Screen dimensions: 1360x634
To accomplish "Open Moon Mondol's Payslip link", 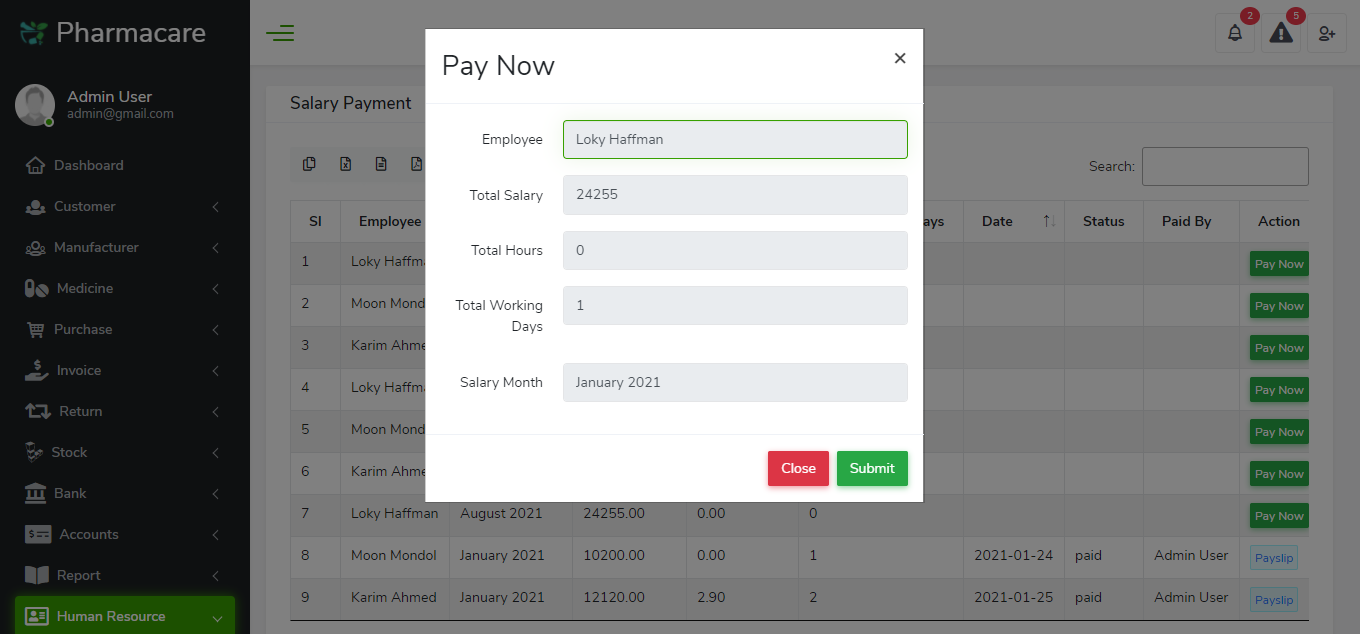I will tap(1273, 557).
